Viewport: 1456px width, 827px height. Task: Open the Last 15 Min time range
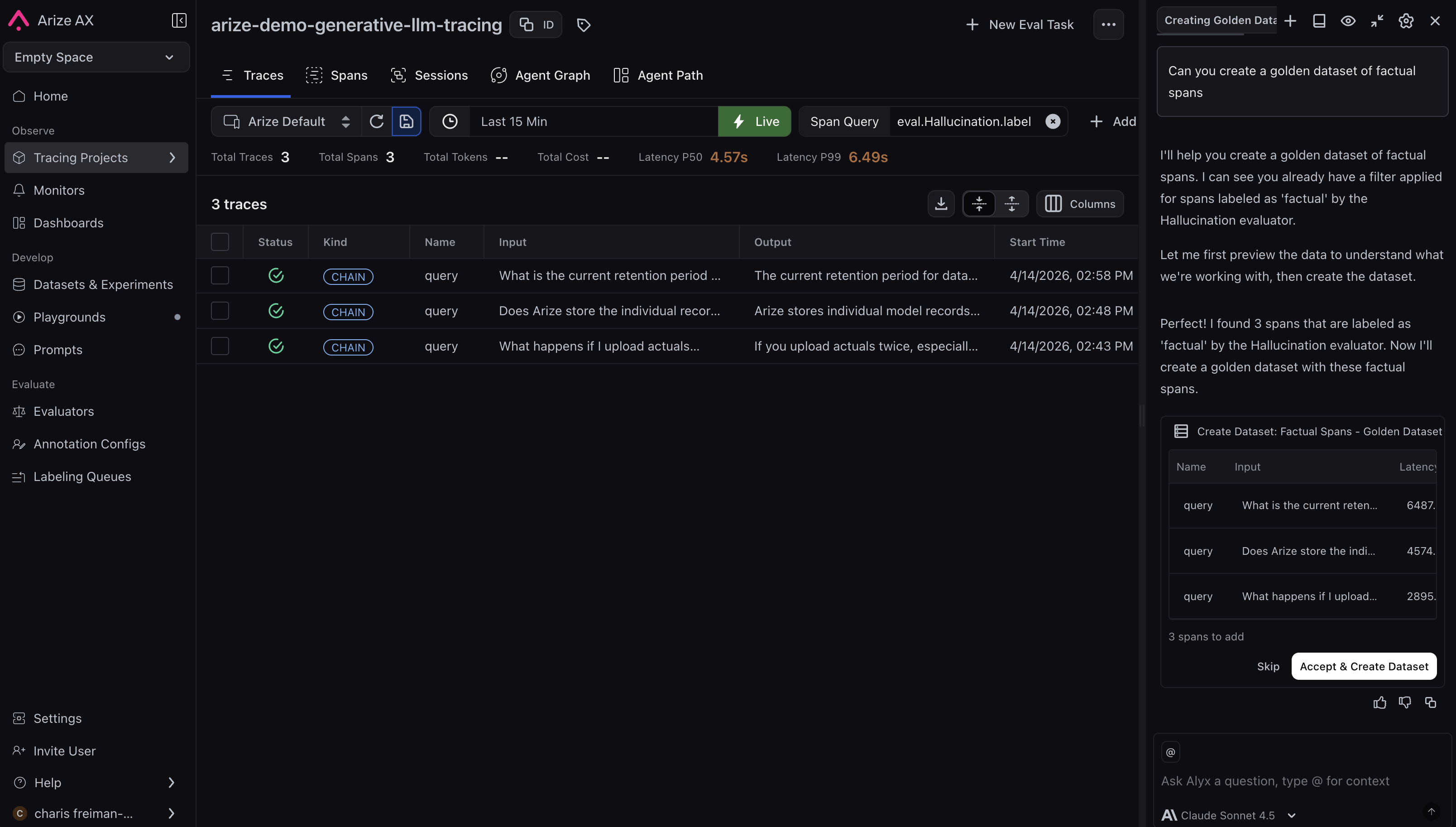[593, 121]
